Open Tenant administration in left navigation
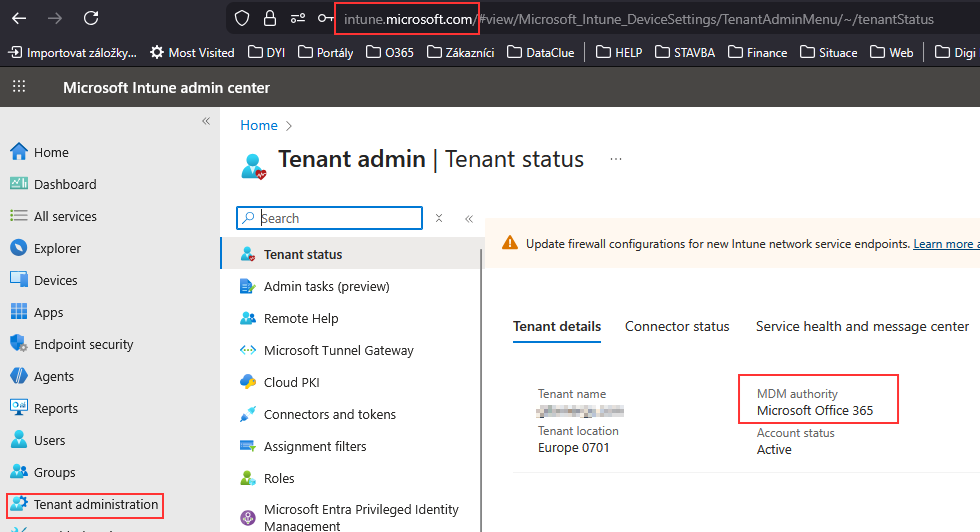 [x=95, y=504]
